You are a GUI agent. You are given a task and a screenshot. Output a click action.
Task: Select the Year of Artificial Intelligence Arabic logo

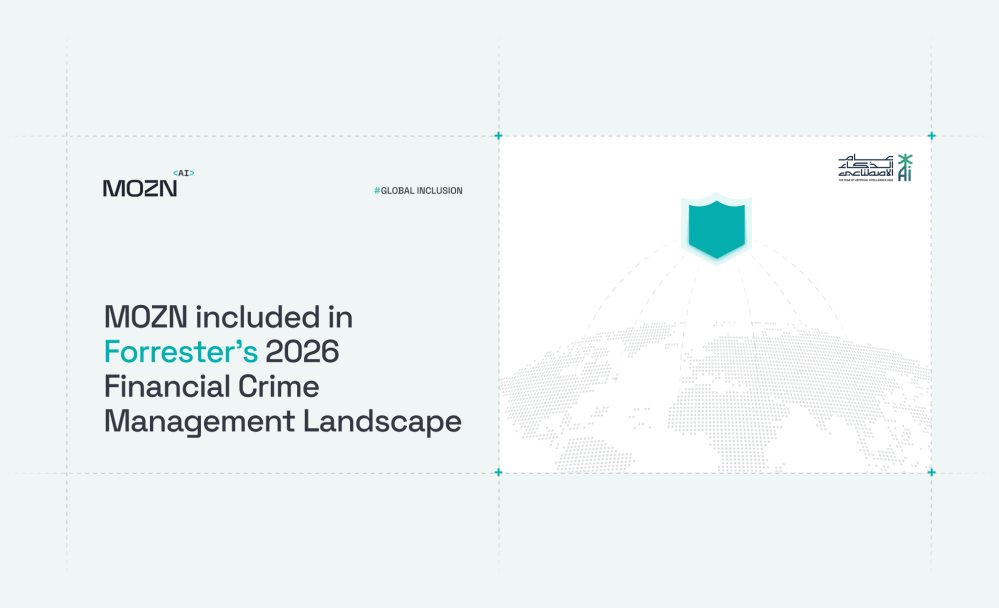(866, 166)
